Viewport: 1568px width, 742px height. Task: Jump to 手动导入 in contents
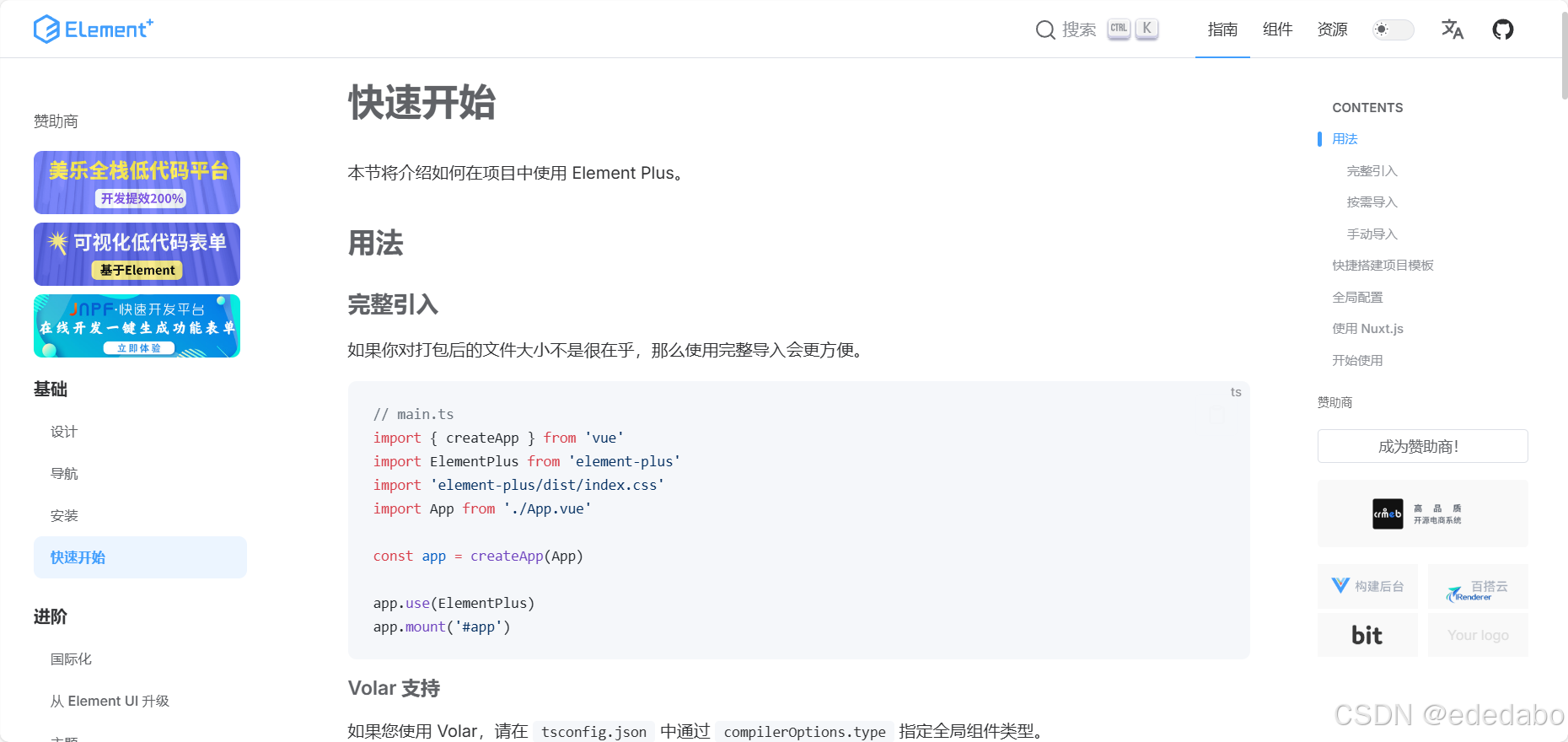pyautogui.click(x=1372, y=234)
